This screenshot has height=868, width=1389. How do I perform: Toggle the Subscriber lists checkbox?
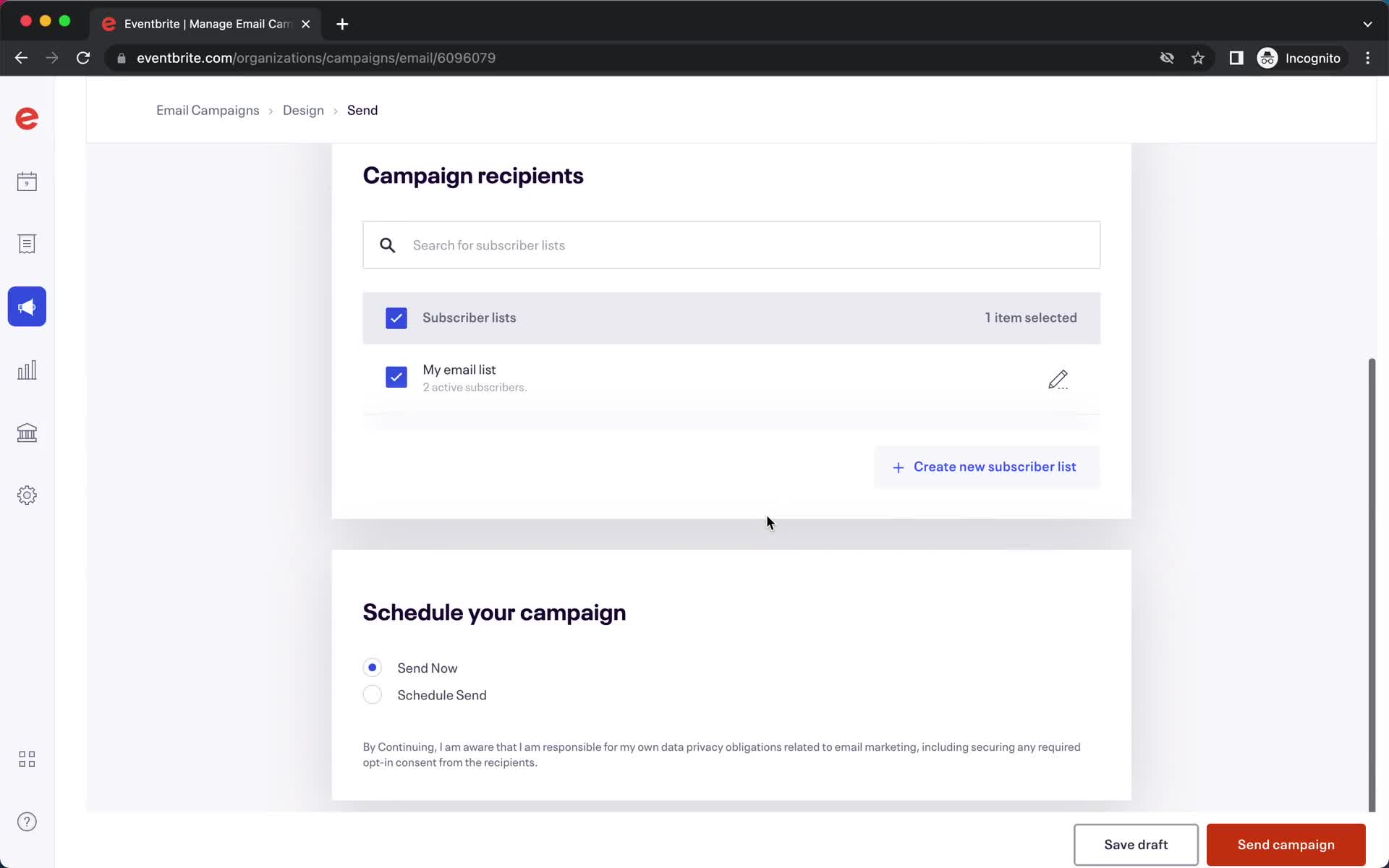pyautogui.click(x=397, y=317)
